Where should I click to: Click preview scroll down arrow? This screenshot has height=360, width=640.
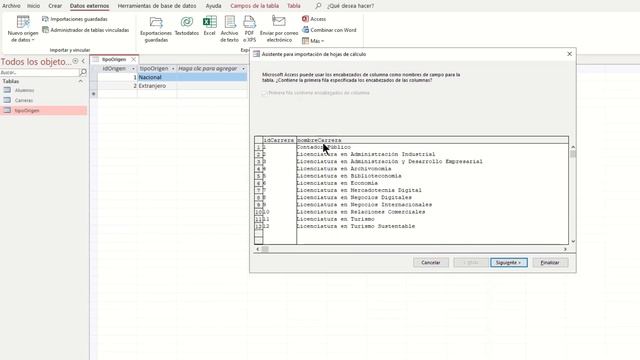(x=573, y=241)
